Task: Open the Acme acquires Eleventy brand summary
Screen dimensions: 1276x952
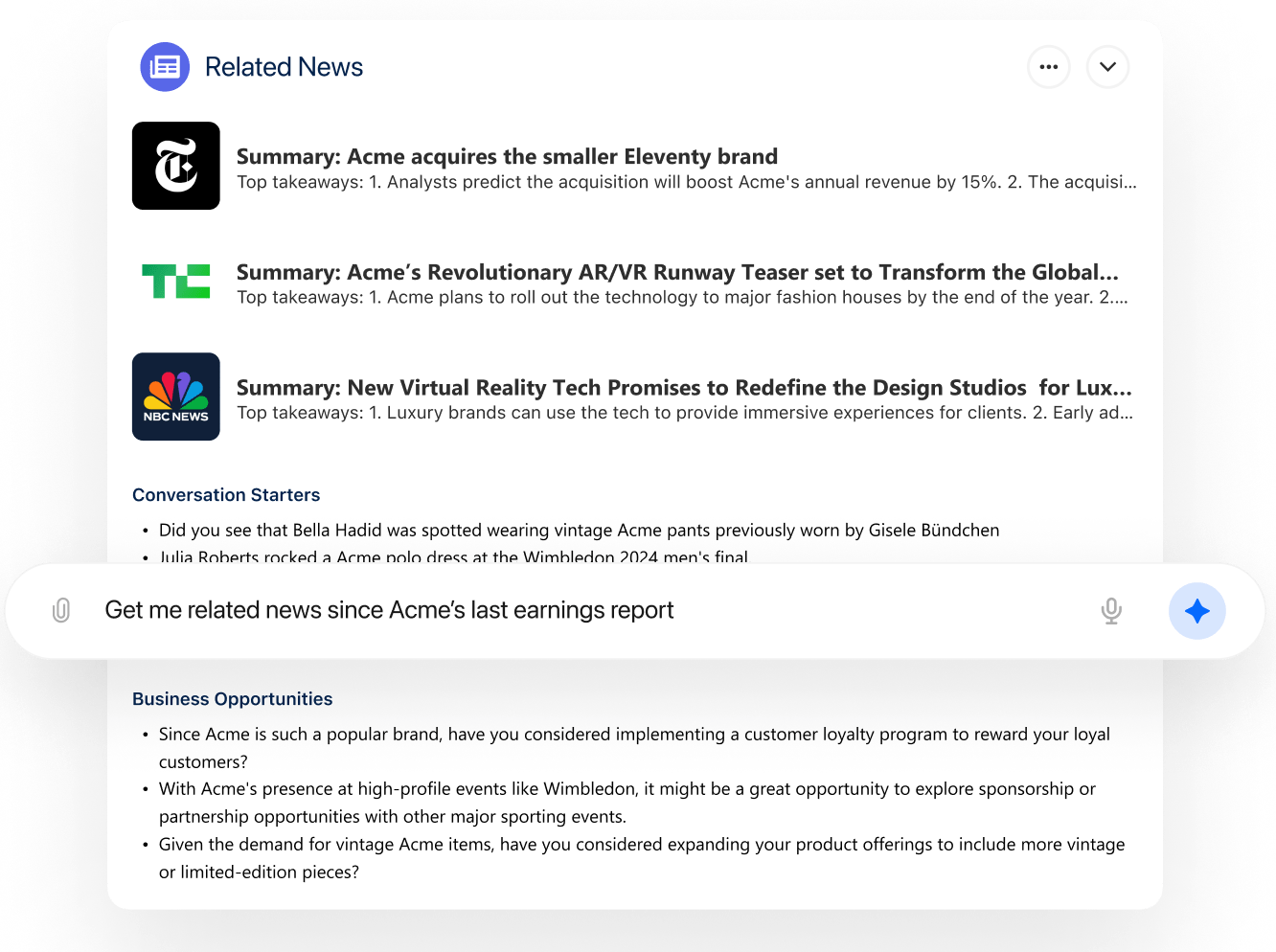Action: click(x=507, y=157)
